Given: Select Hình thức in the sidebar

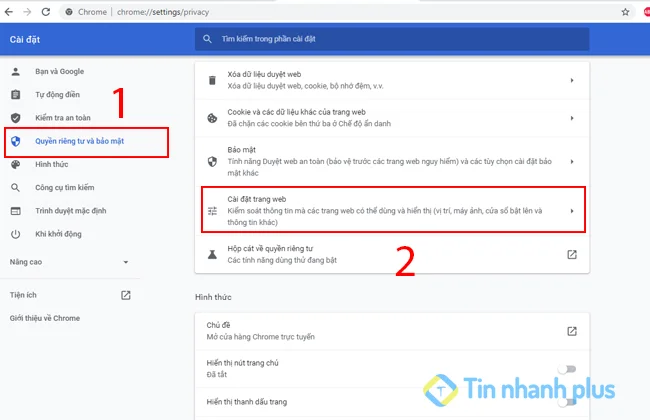Looking at the screenshot, I should pos(51,164).
